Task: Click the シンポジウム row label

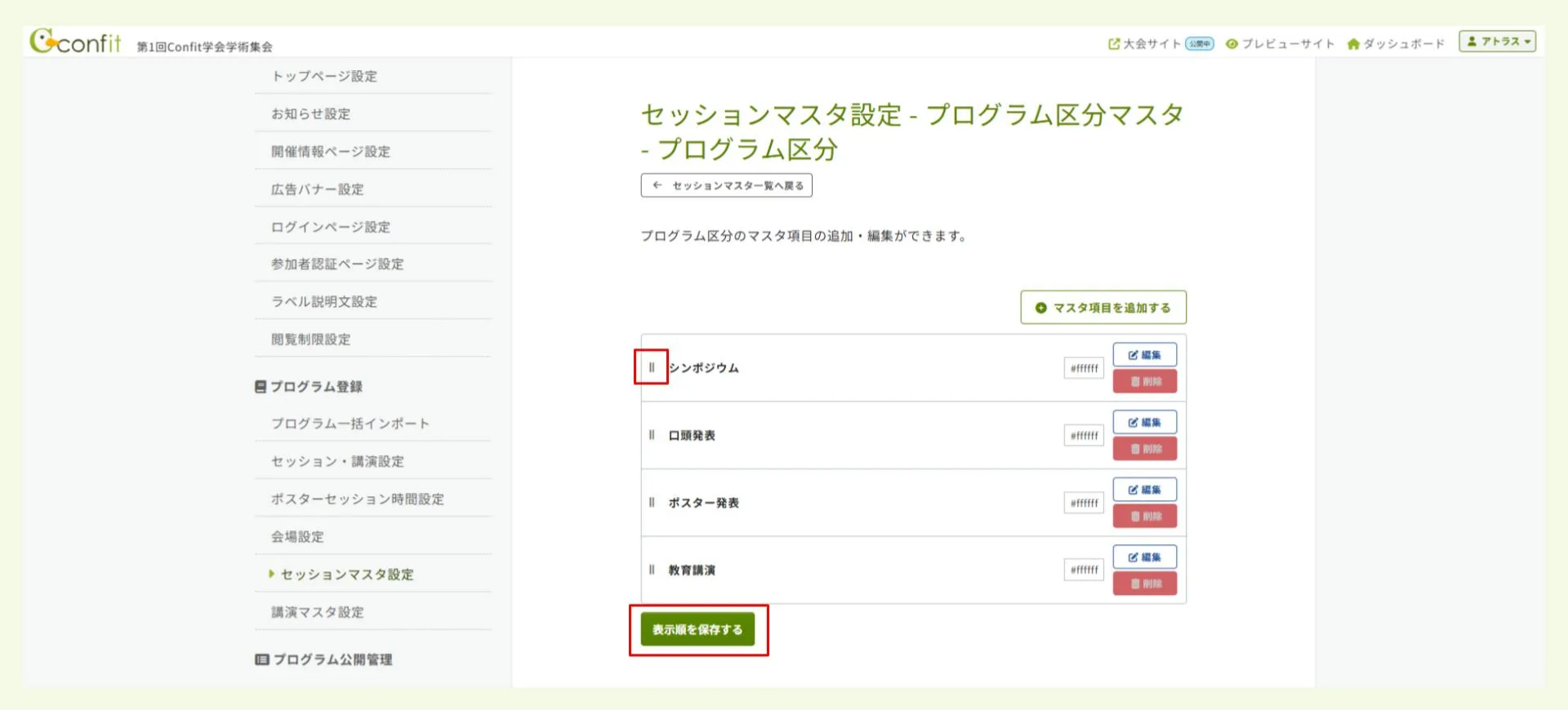Action: tap(703, 368)
